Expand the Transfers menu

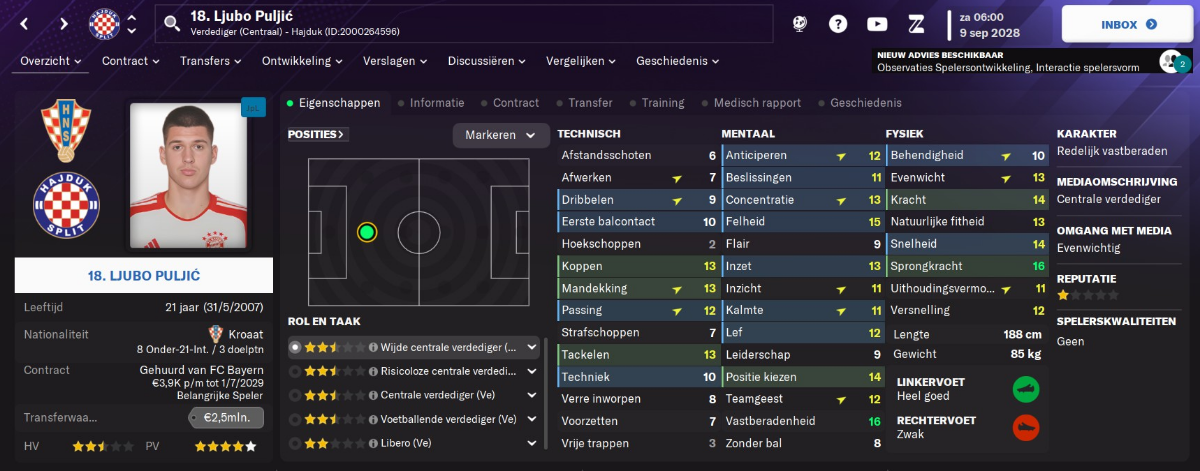click(213, 61)
